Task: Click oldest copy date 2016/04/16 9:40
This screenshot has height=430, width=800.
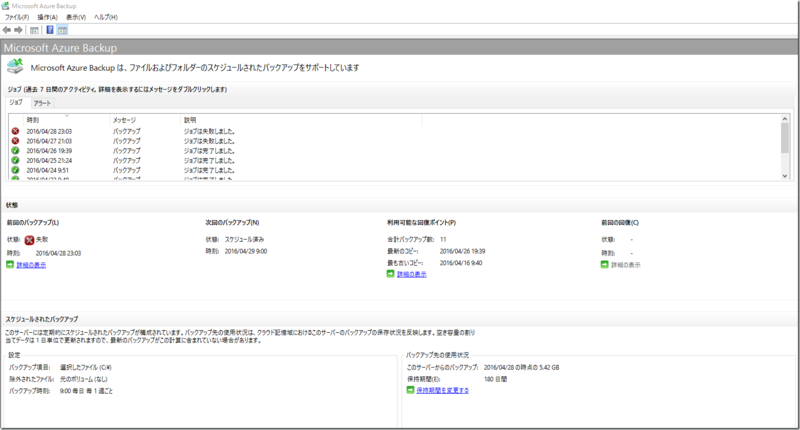Action: 461,263
